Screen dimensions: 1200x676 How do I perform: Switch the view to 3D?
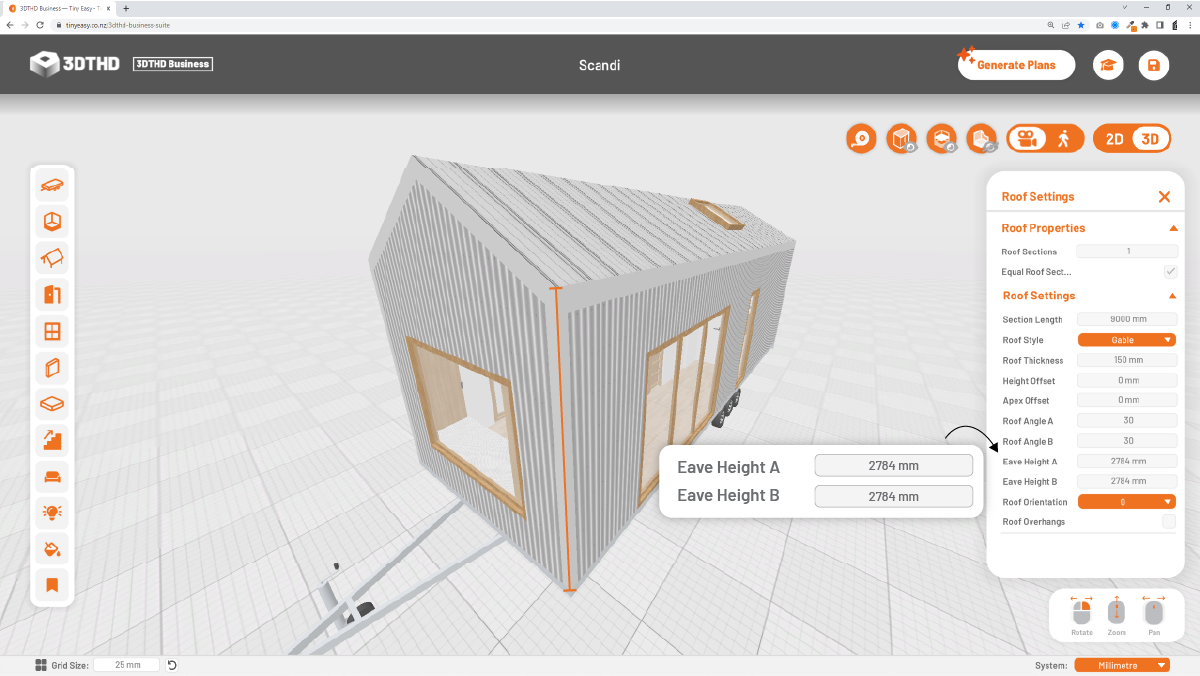1150,139
